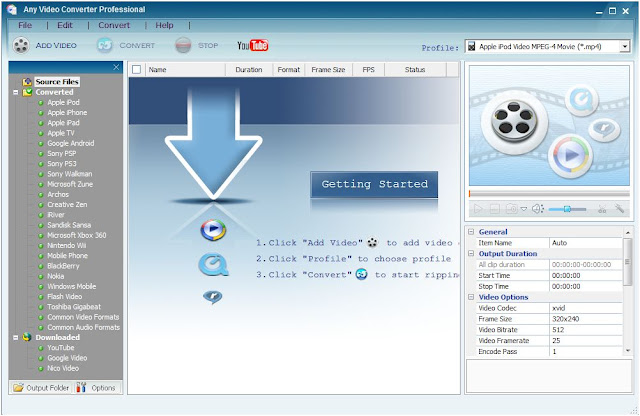Click the wand effects icon in preview
This screenshot has width=640, height=416.
pos(619,209)
